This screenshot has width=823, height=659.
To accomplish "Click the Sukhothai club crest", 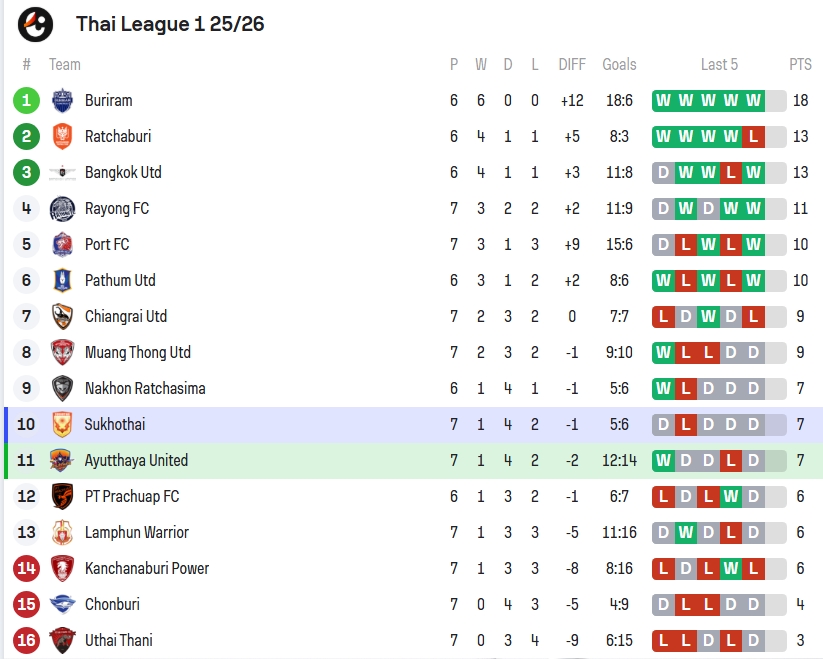I will [62, 425].
